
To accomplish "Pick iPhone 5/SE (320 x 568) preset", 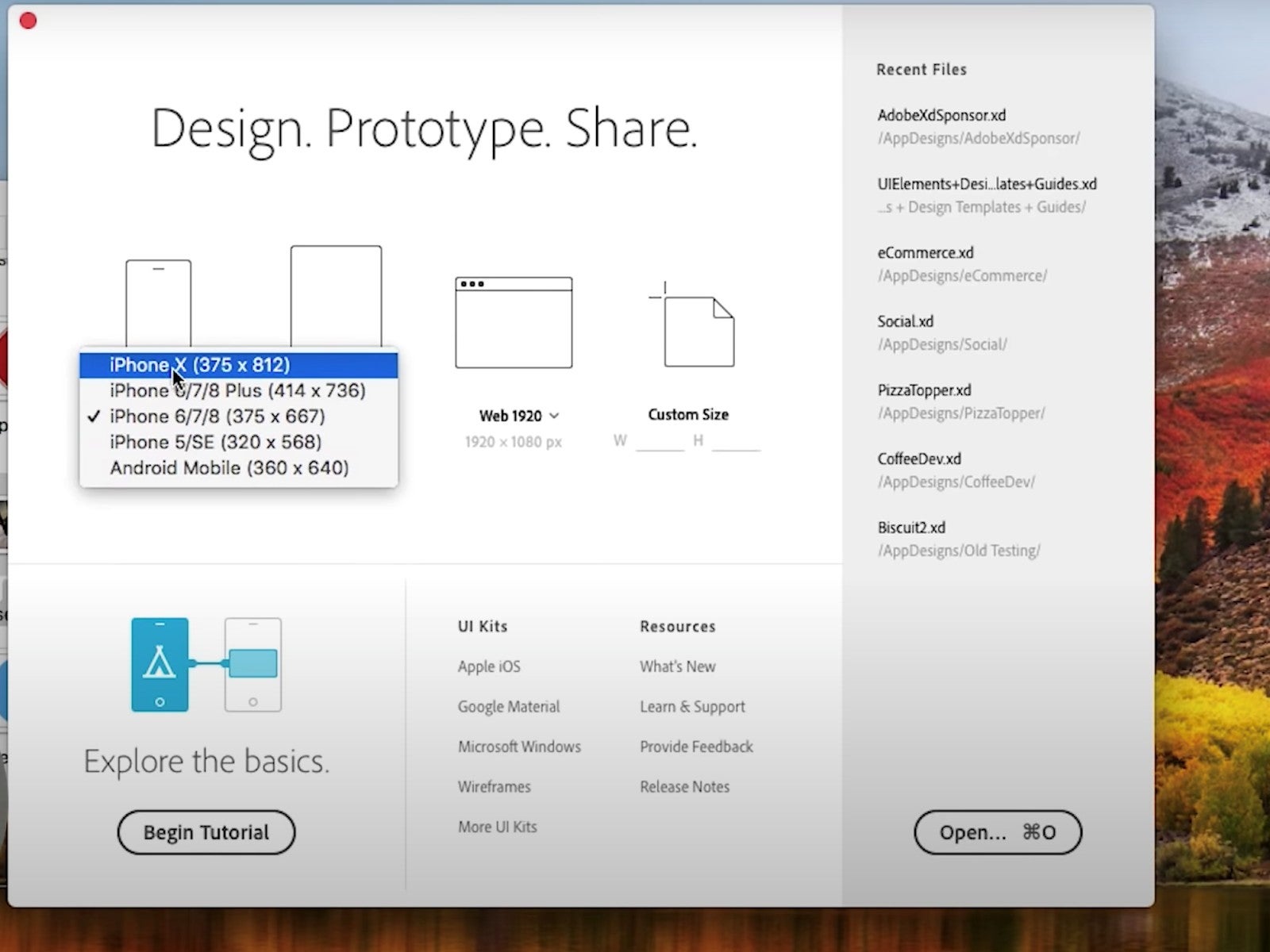I will [238, 442].
